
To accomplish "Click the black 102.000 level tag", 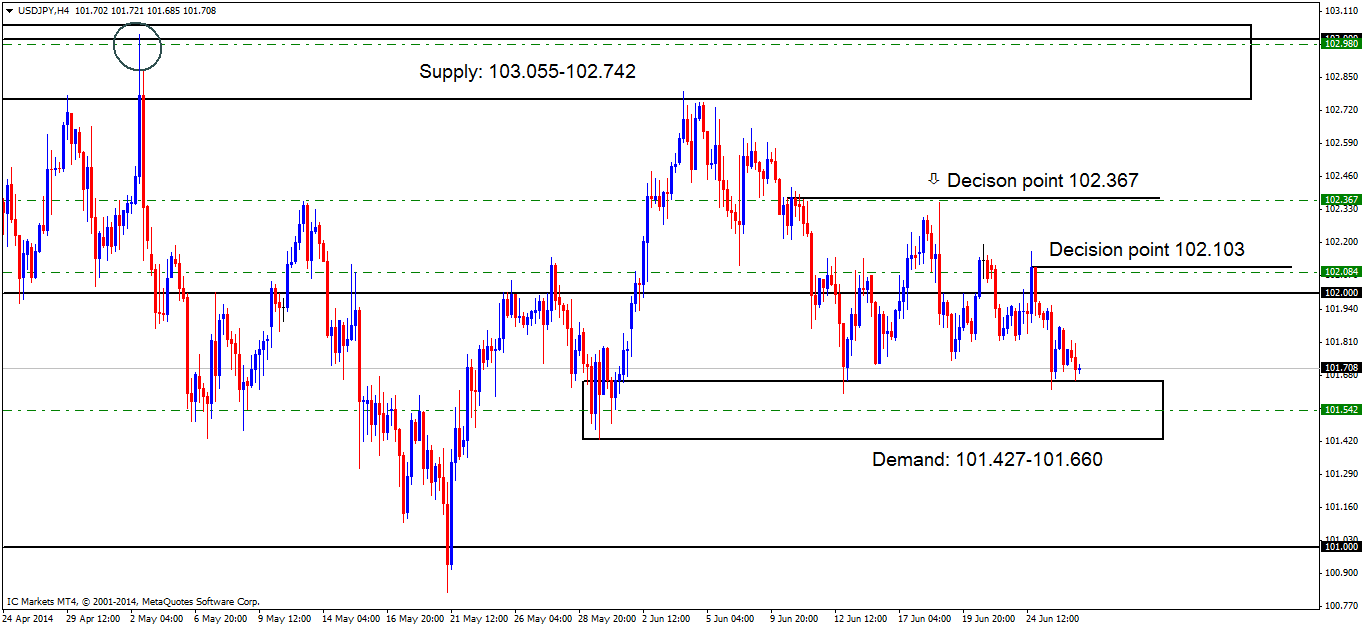I will click(1341, 293).
